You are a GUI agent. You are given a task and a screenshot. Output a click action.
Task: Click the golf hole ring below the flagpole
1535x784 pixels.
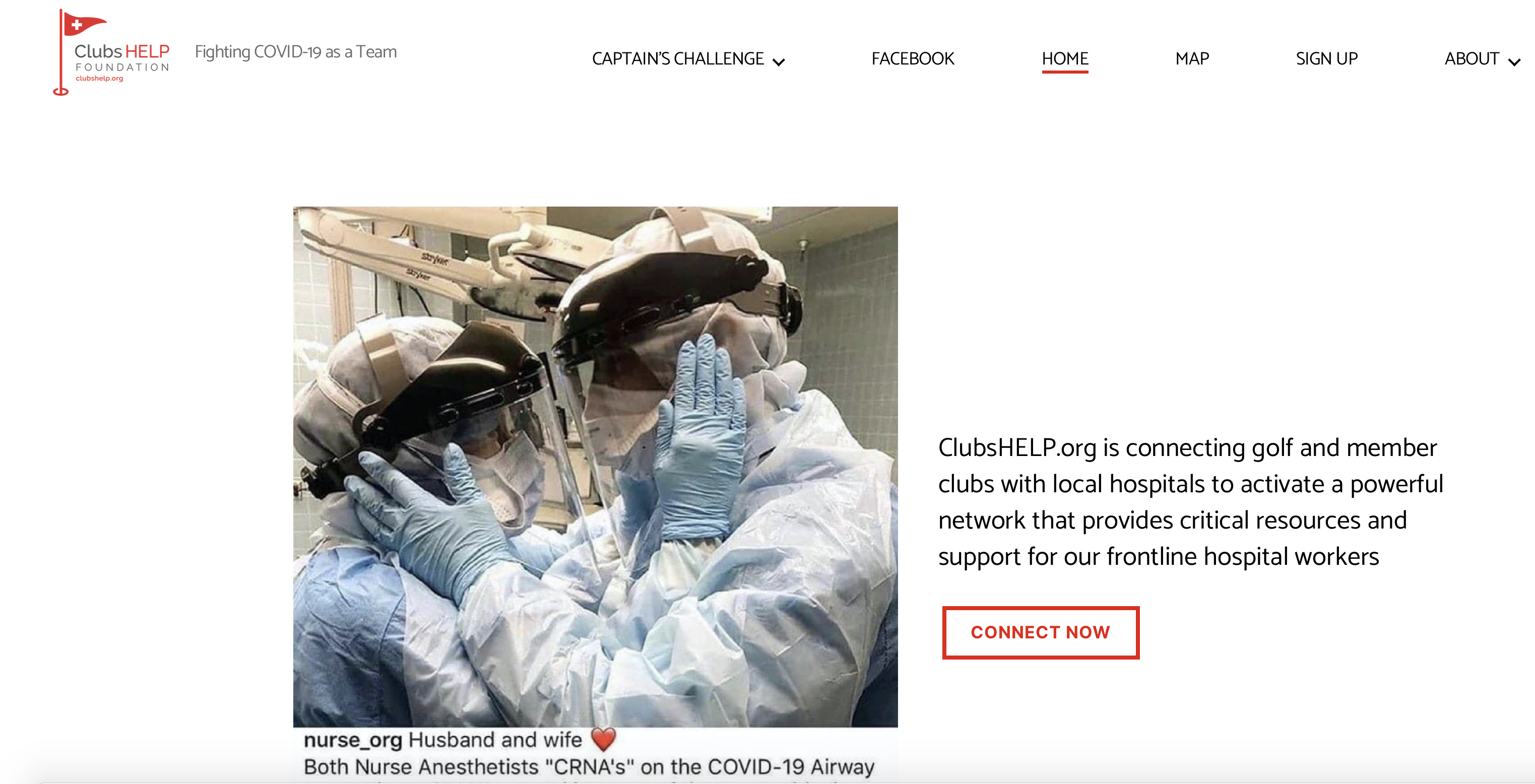[x=61, y=91]
